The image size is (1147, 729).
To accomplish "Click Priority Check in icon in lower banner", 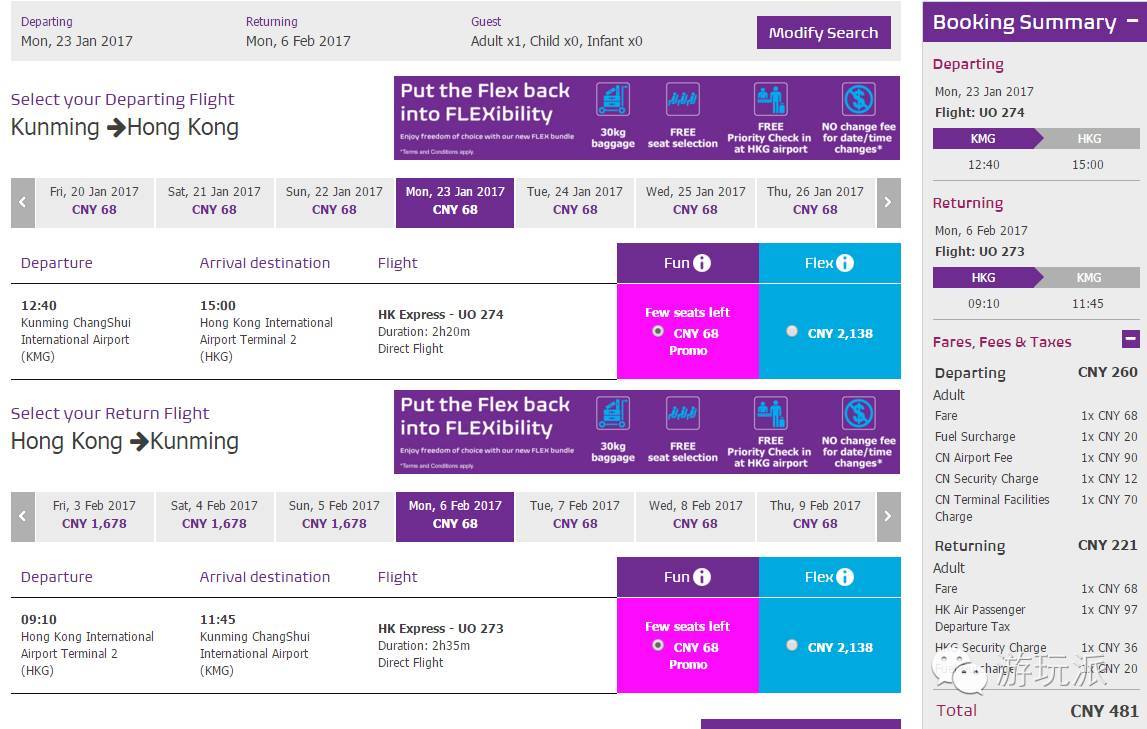I will pyautogui.click(x=771, y=414).
